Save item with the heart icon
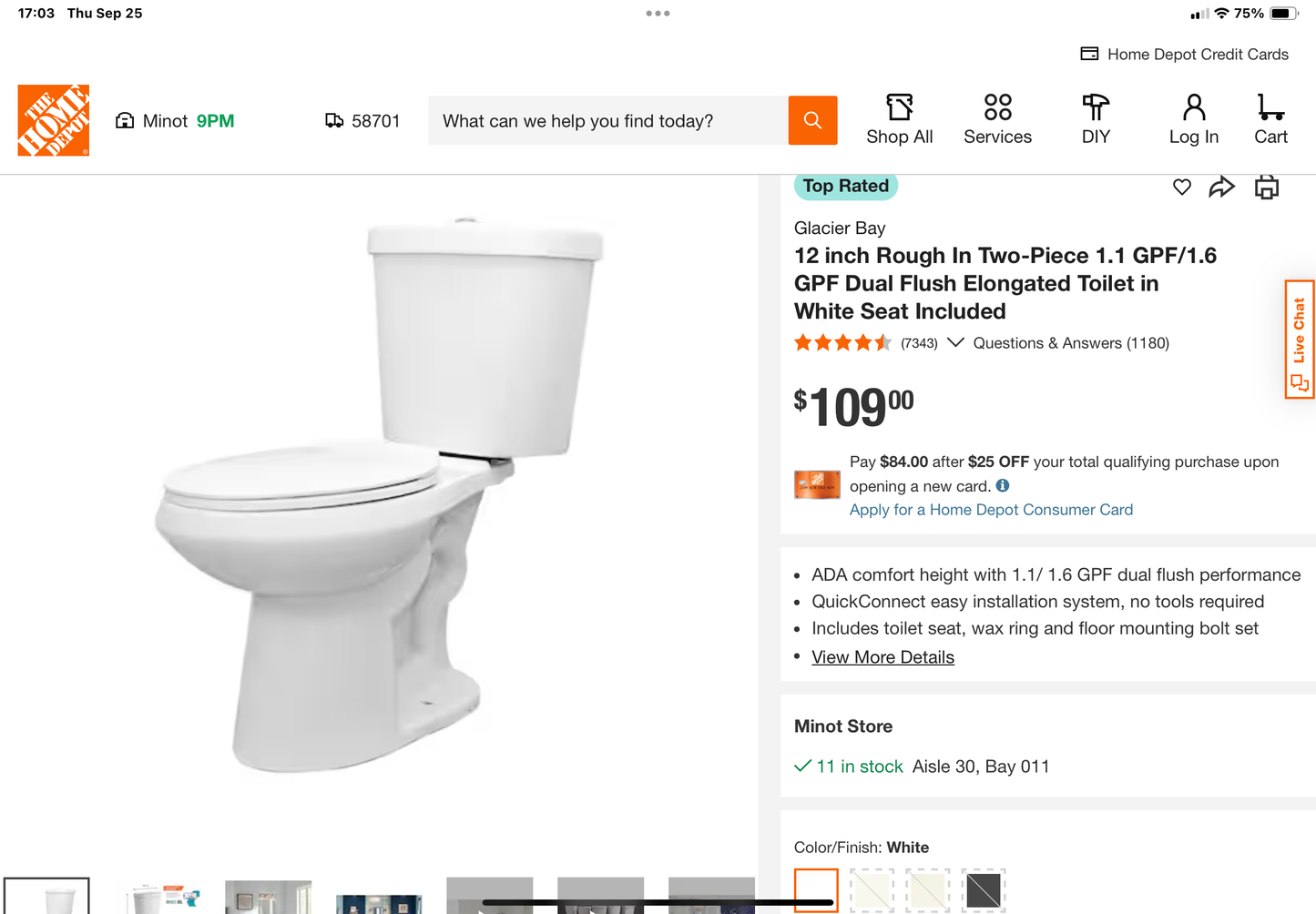Image resolution: width=1316 pixels, height=914 pixels. pos(1181,187)
